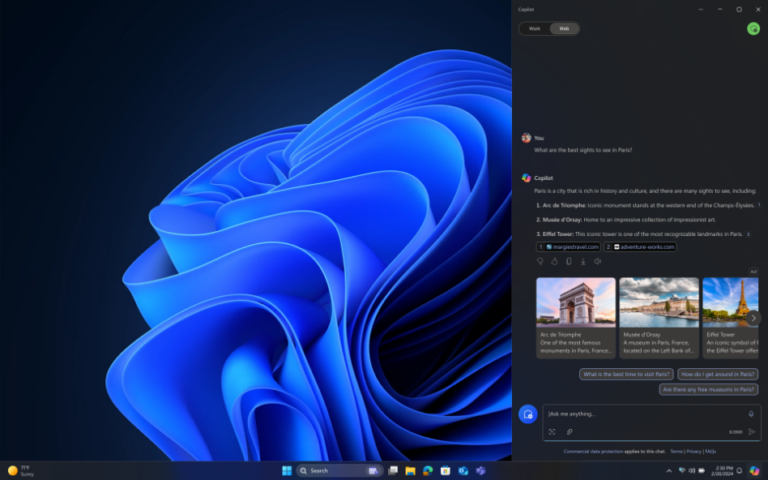Focus the "Ask me anything" input box
Image resolution: width=768 pixels, height=480 pixels.
pos(640,414)
